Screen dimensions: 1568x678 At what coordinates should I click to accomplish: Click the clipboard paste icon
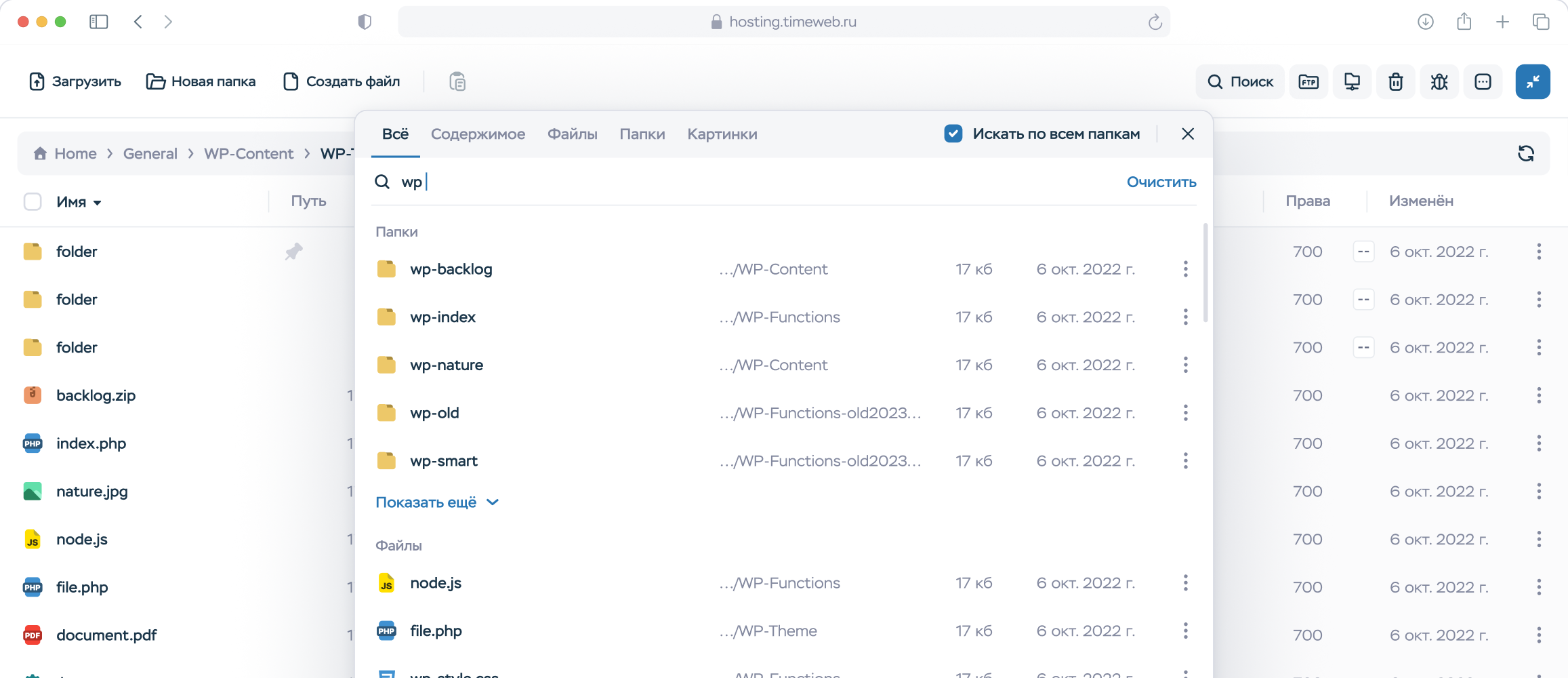[457, 82]
